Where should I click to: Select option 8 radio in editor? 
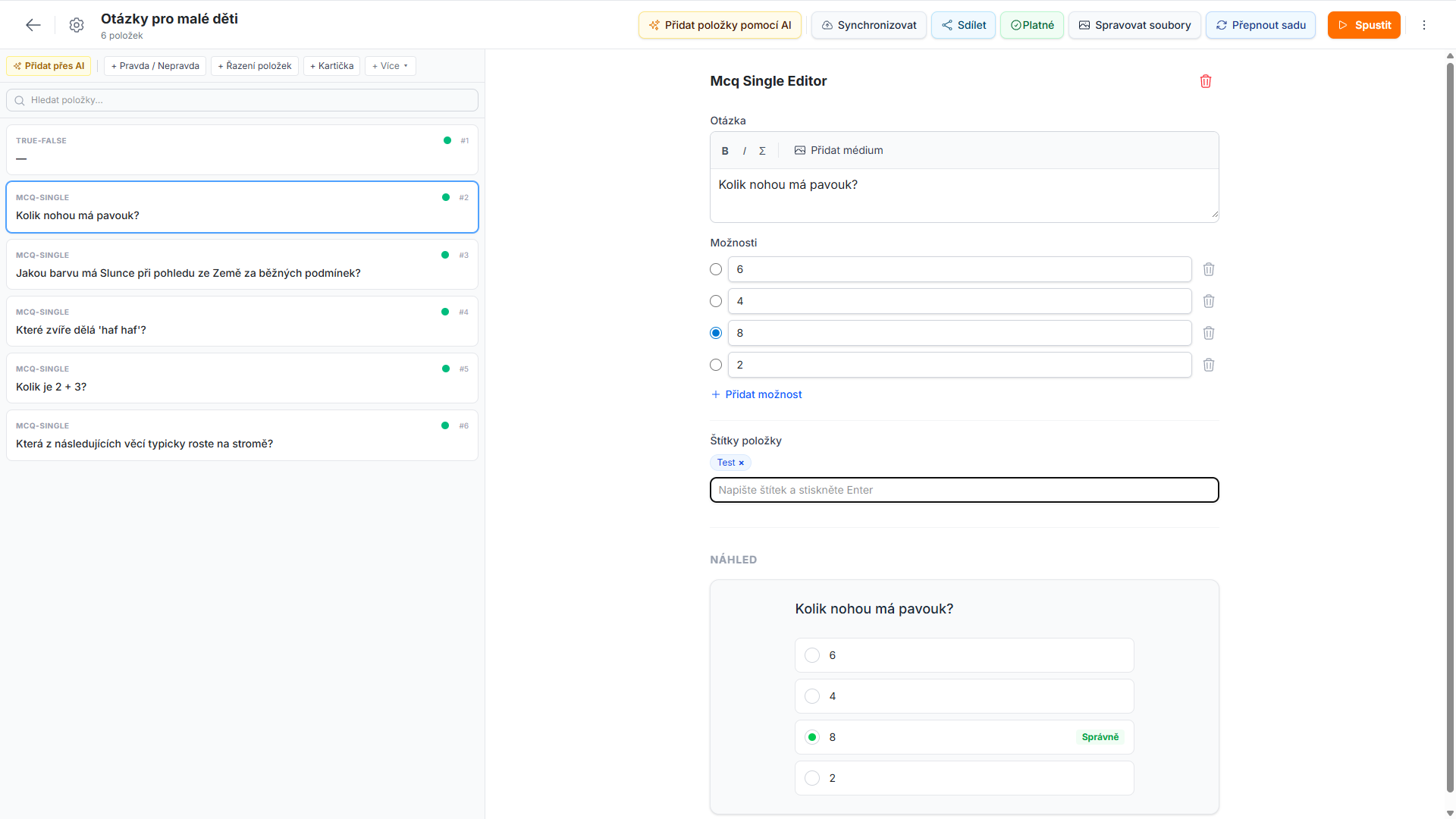[716, 333]
